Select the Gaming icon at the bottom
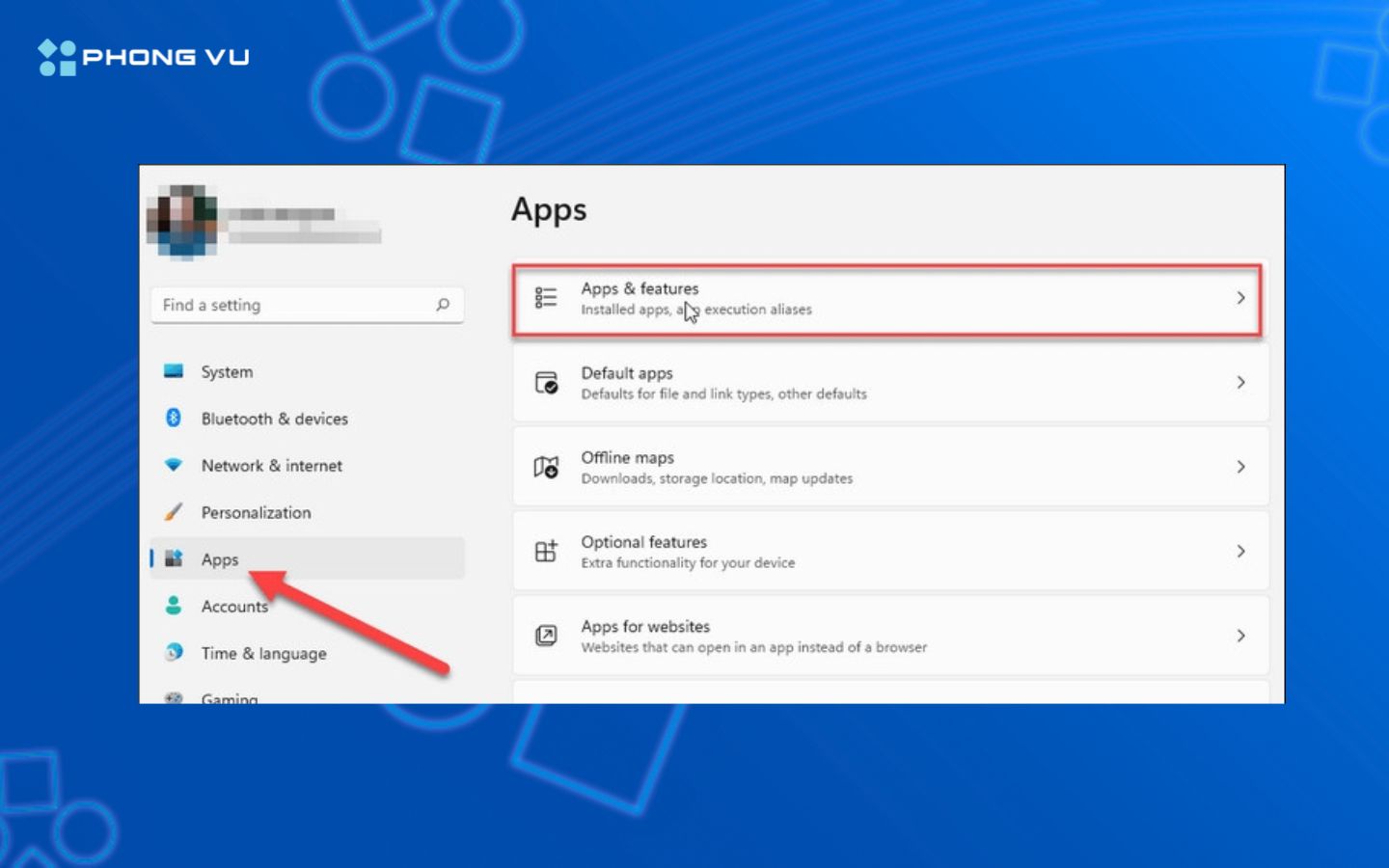Image resolution: width=1389 pixels, height=868 pixels. pos(174,699)
